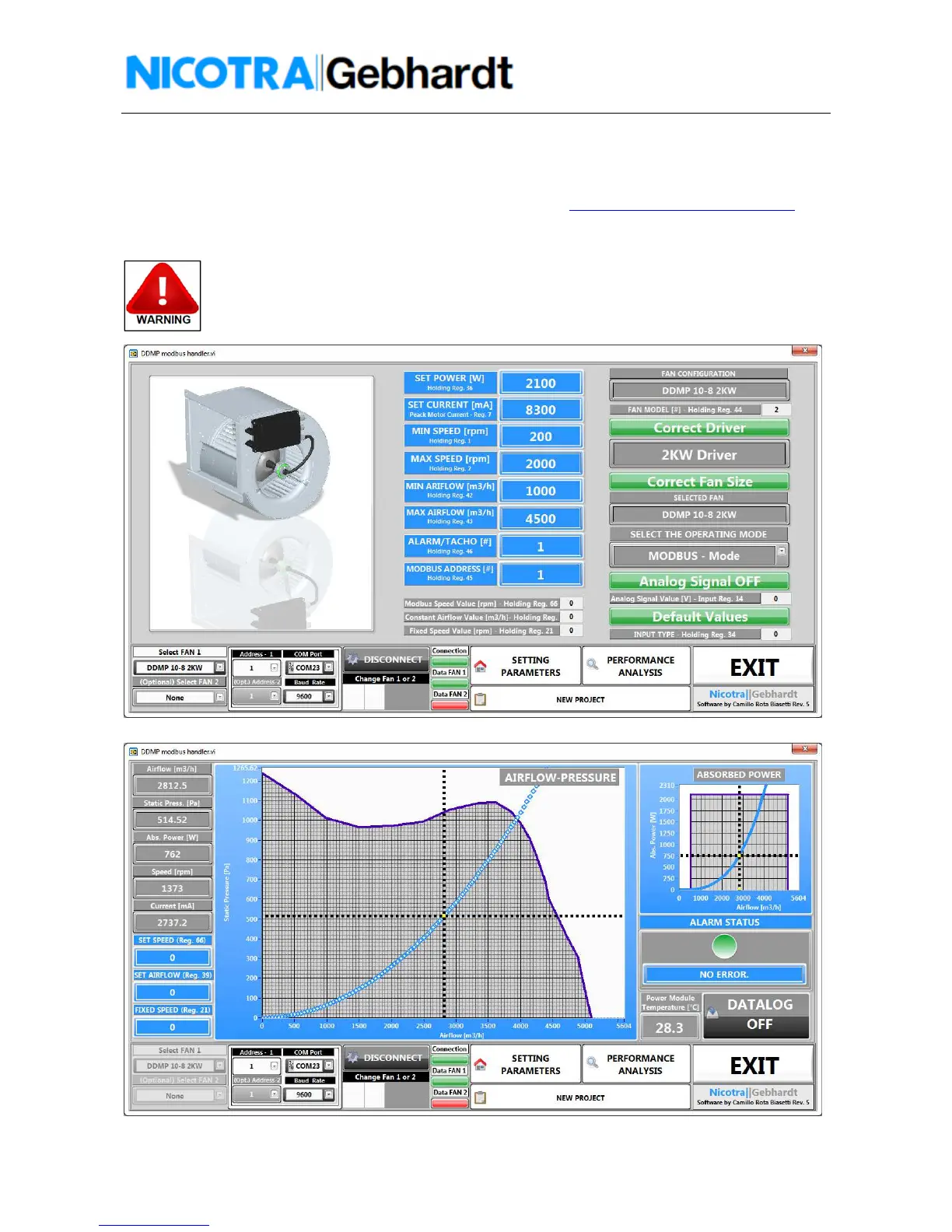Click the green alarm status LED indicator
This screenshot has width=952, height=1232.
[x=724, y=947]
